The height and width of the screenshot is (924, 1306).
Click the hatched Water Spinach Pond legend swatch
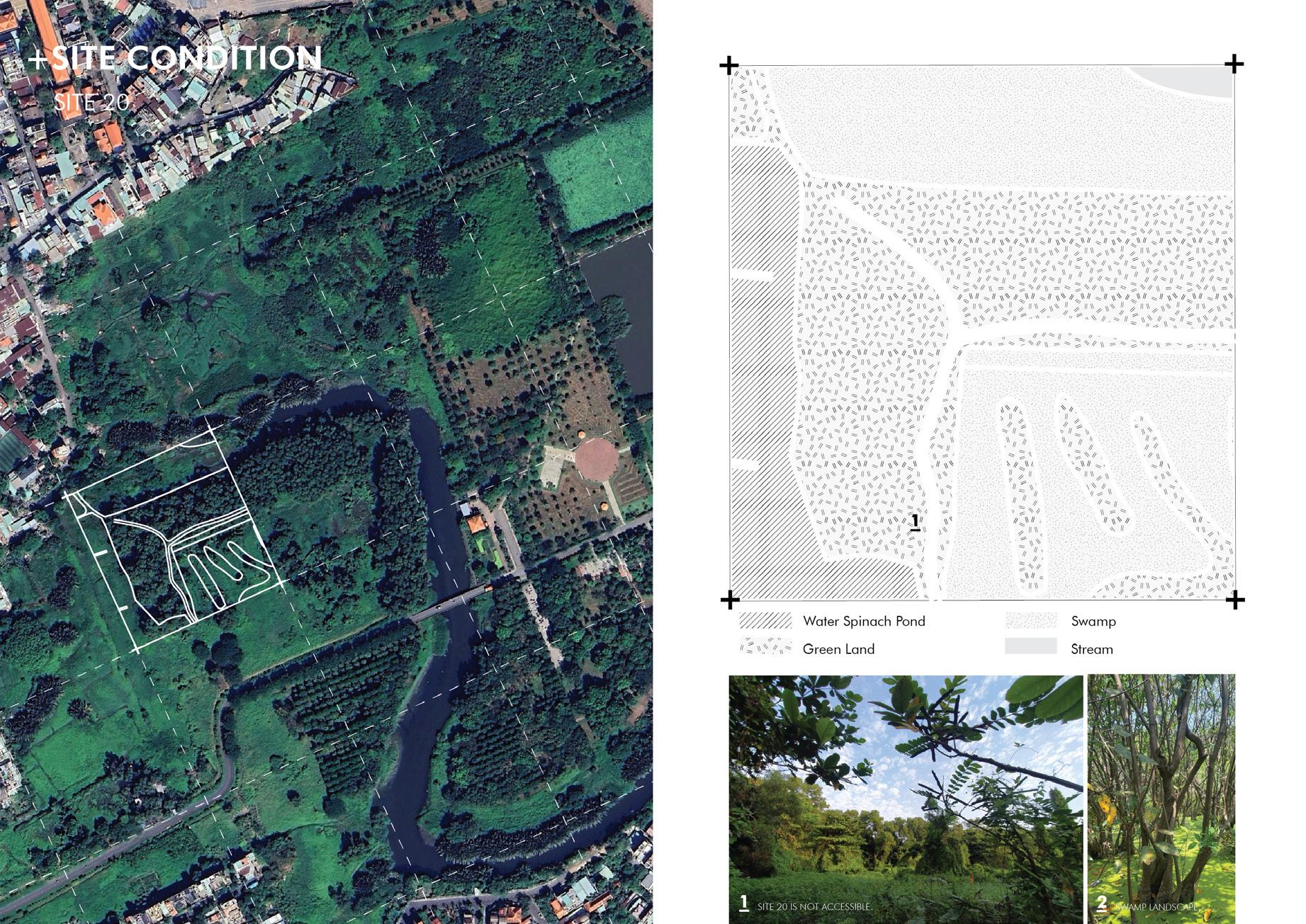click(x=765, y=621)
